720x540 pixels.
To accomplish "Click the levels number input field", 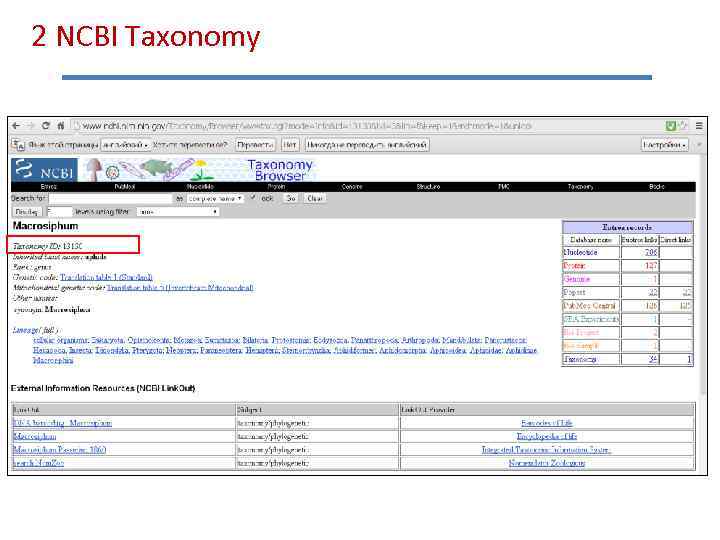I will pyautogui.click(x=59, y=212).
